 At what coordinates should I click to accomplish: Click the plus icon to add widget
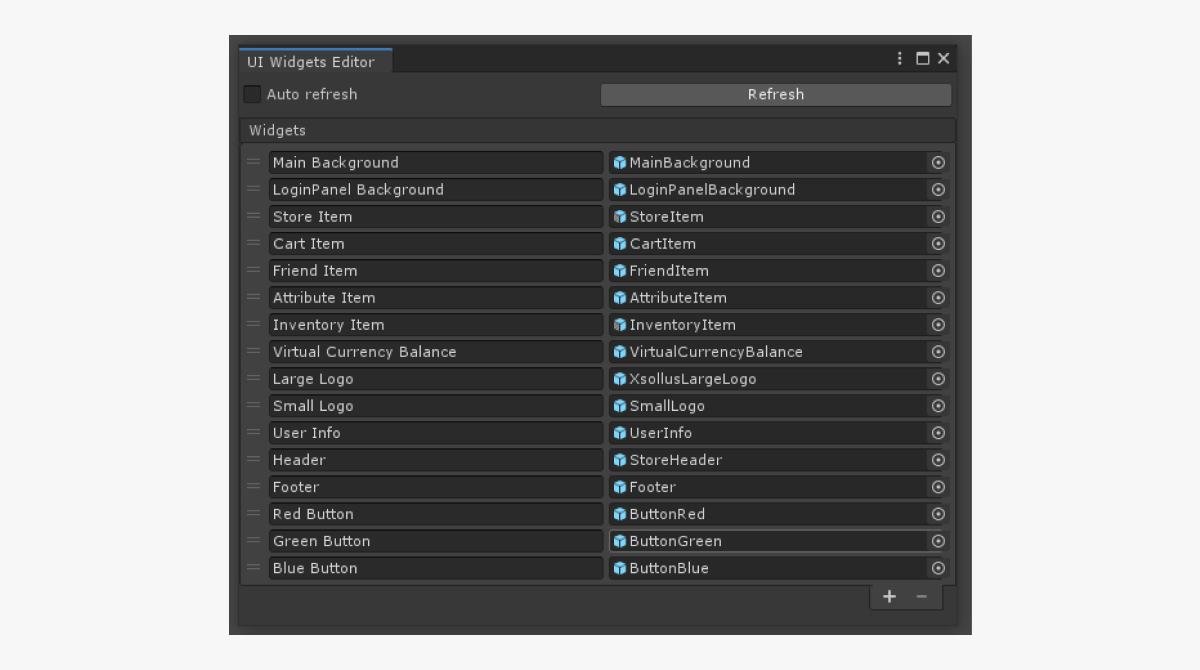pos(889,597)
